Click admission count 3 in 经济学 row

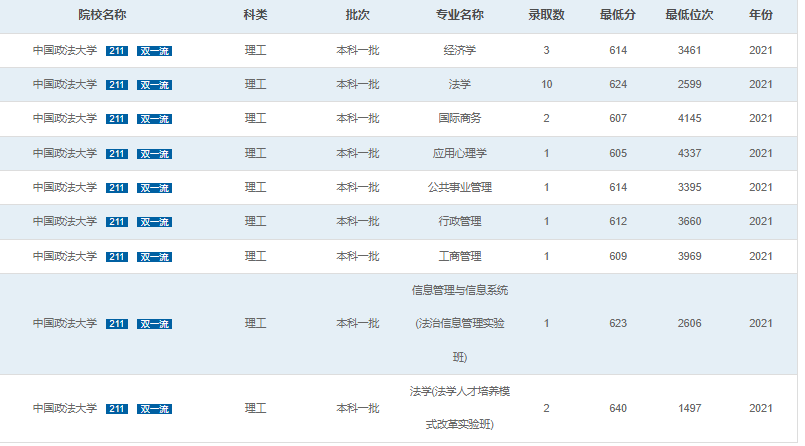point(546,50)
